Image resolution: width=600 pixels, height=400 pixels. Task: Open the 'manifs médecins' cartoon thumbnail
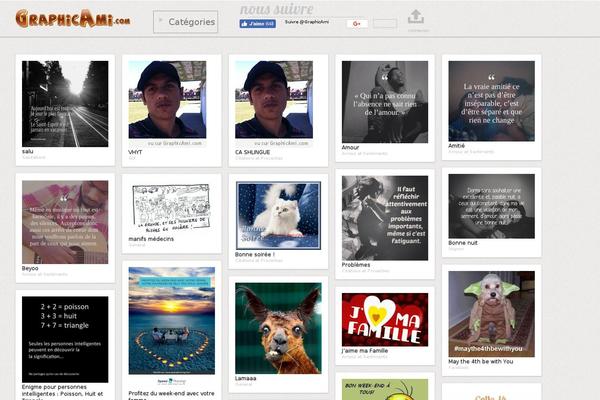(171, 207)
